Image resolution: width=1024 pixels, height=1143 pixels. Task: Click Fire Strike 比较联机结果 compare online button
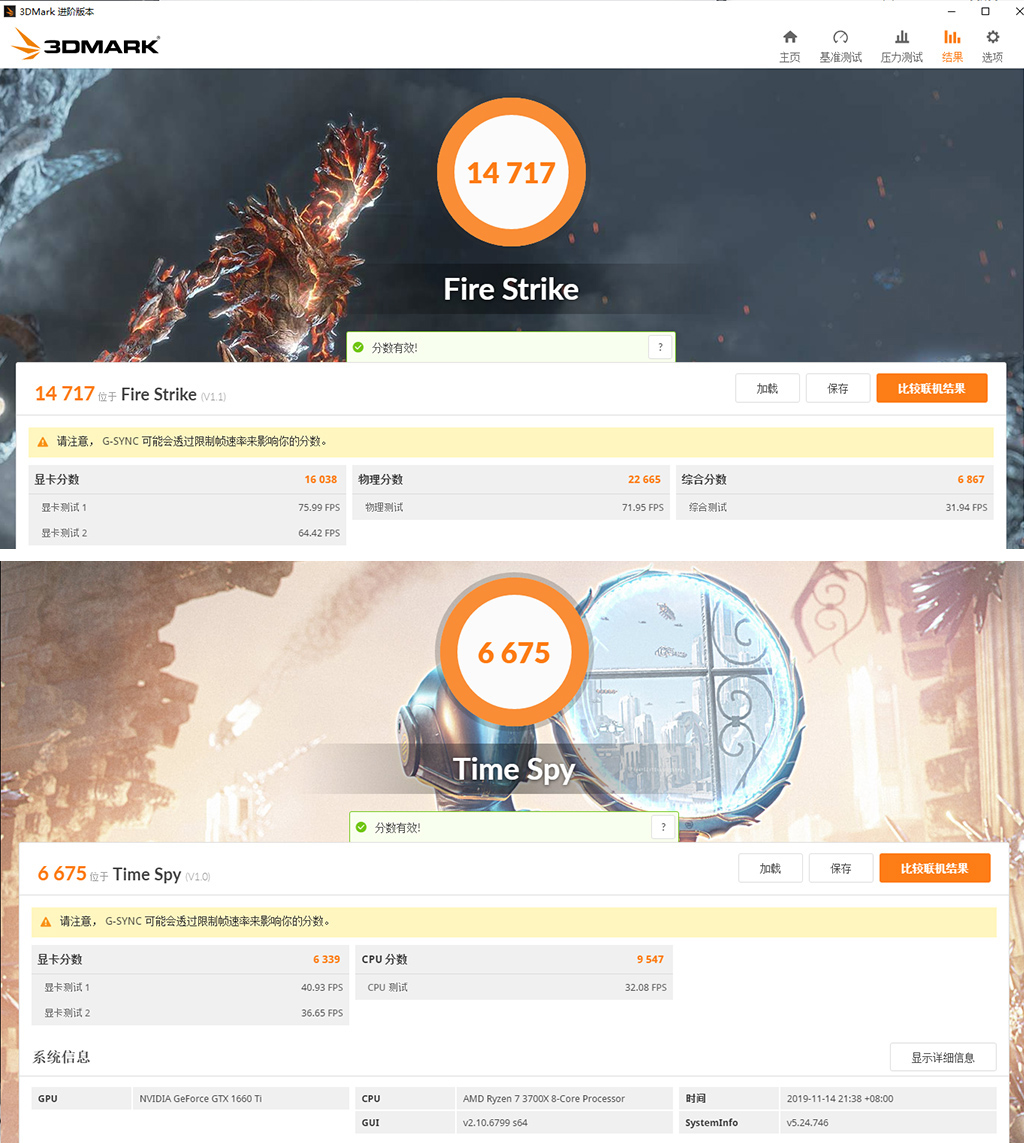931,389
